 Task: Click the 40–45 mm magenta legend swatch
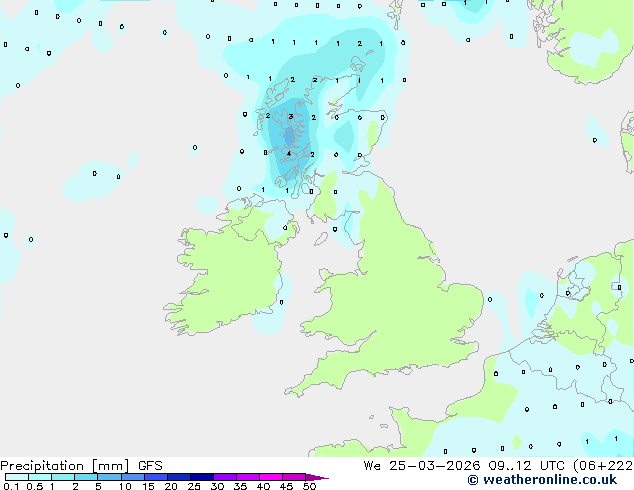point(271,477)
